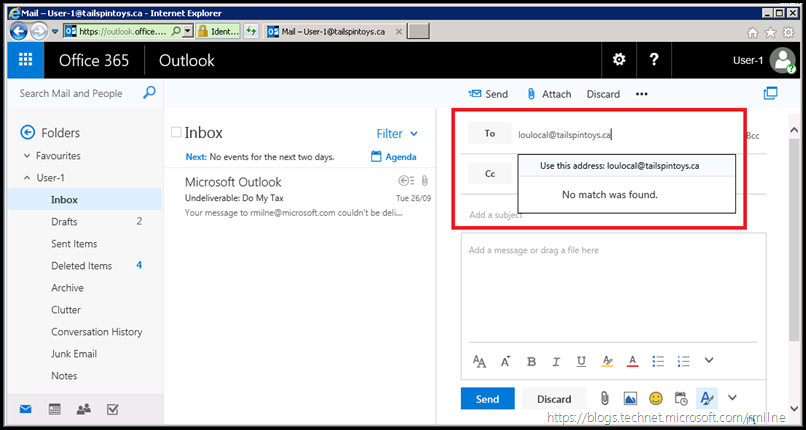The image size is (806, 430).
Task: Open the settings gear in Outlook header
Action: coord(619,60)
